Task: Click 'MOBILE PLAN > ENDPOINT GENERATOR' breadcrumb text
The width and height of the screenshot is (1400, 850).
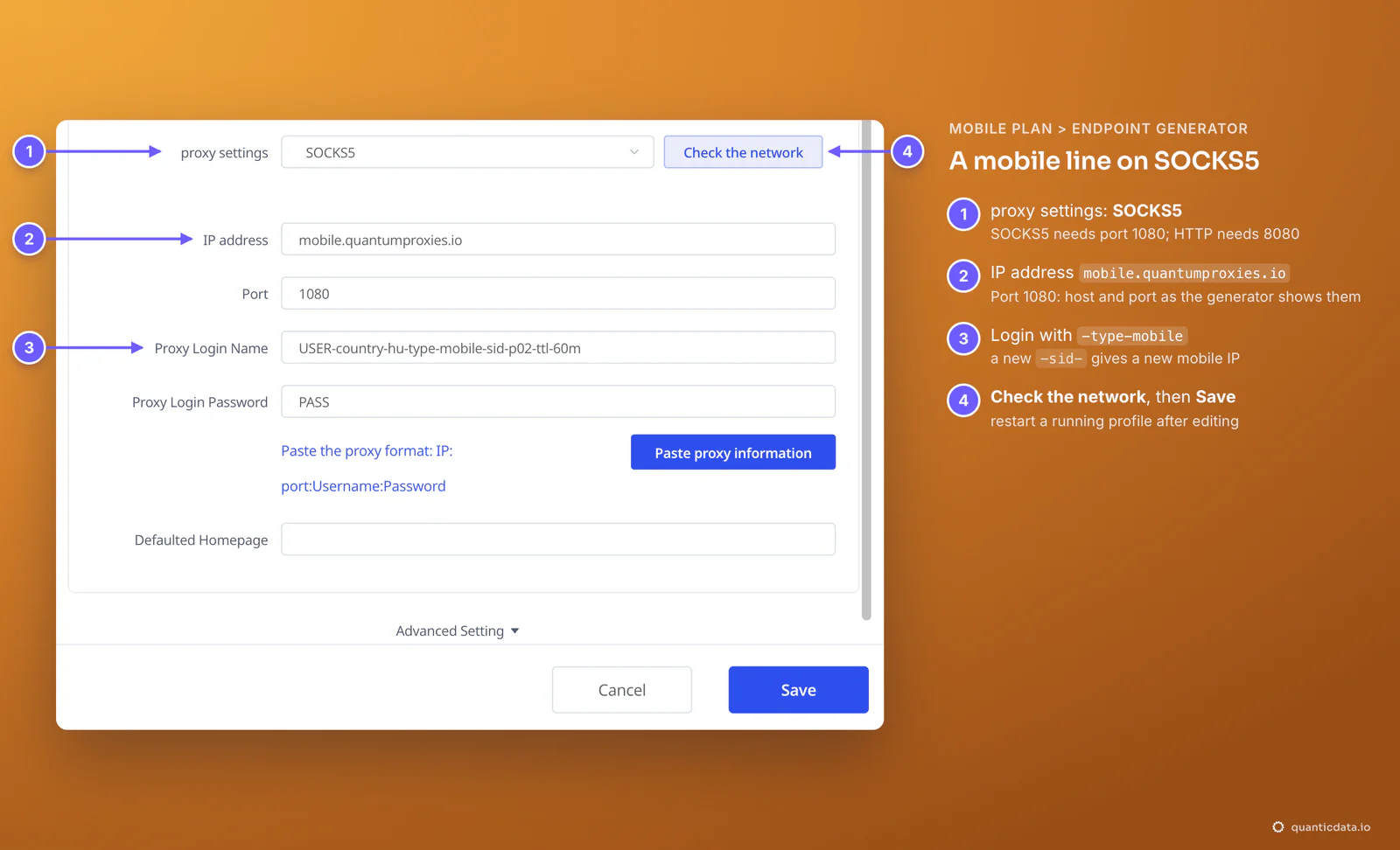Action: click(1098, 129)
